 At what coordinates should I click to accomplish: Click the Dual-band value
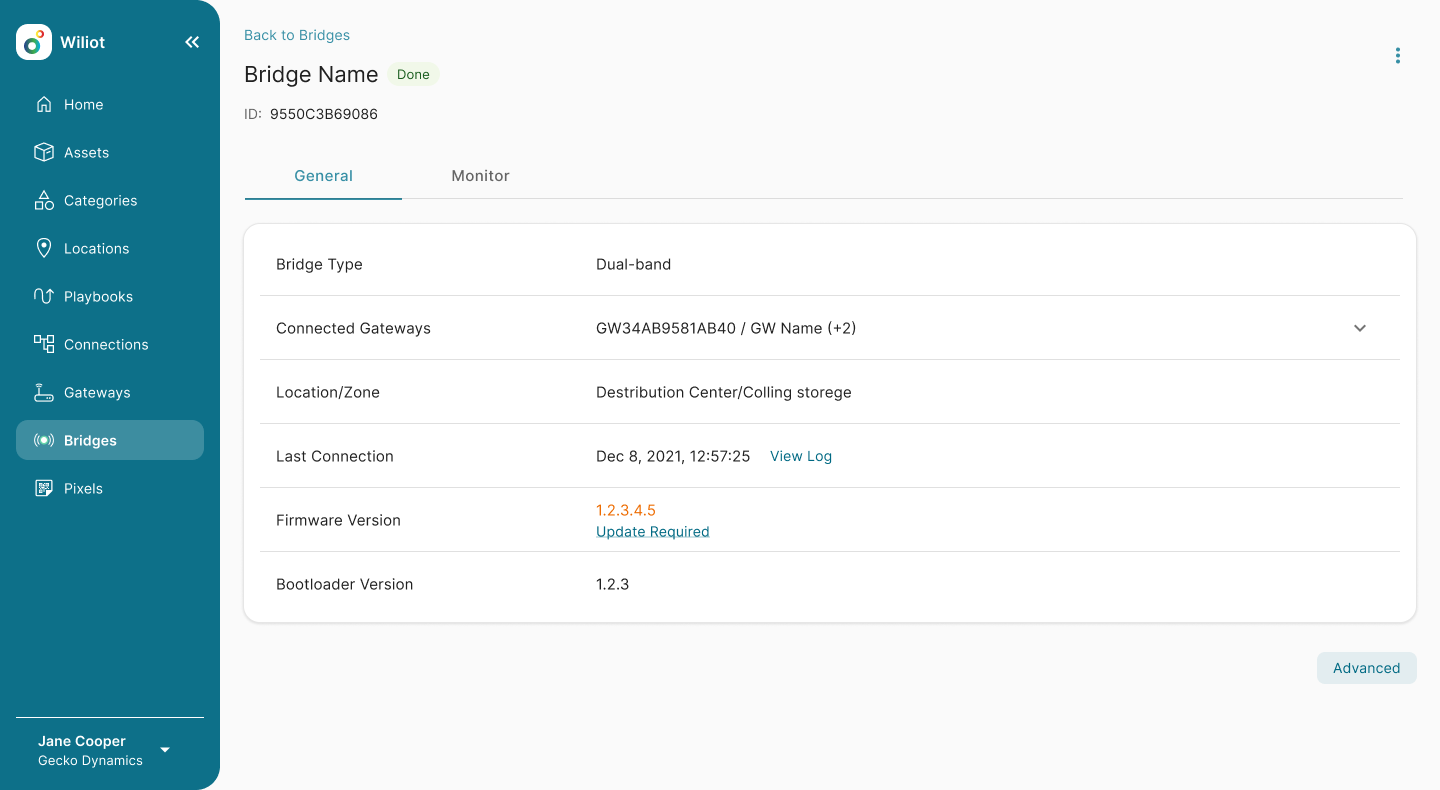point(634,264)
